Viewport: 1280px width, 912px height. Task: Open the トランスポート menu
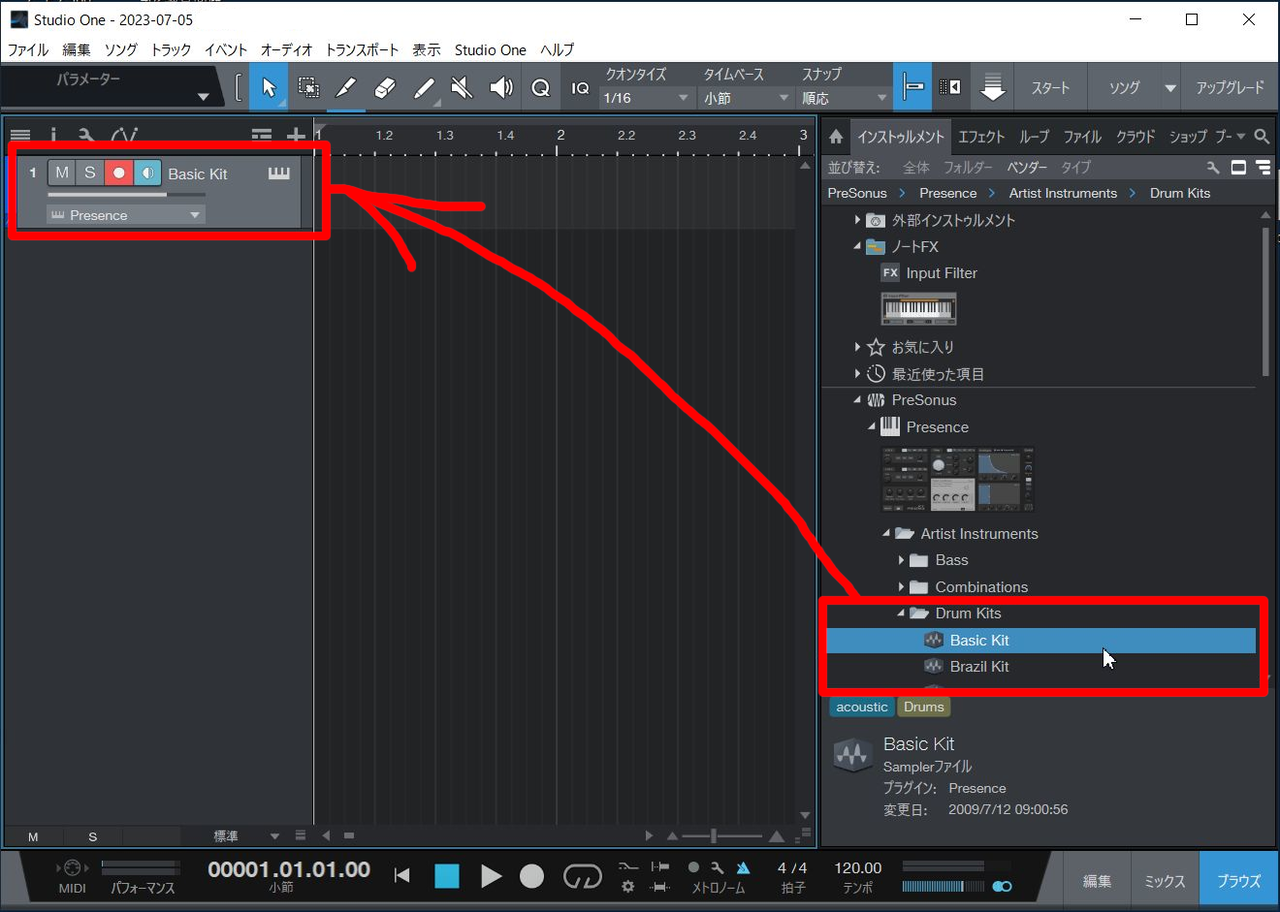coord(362,50)
